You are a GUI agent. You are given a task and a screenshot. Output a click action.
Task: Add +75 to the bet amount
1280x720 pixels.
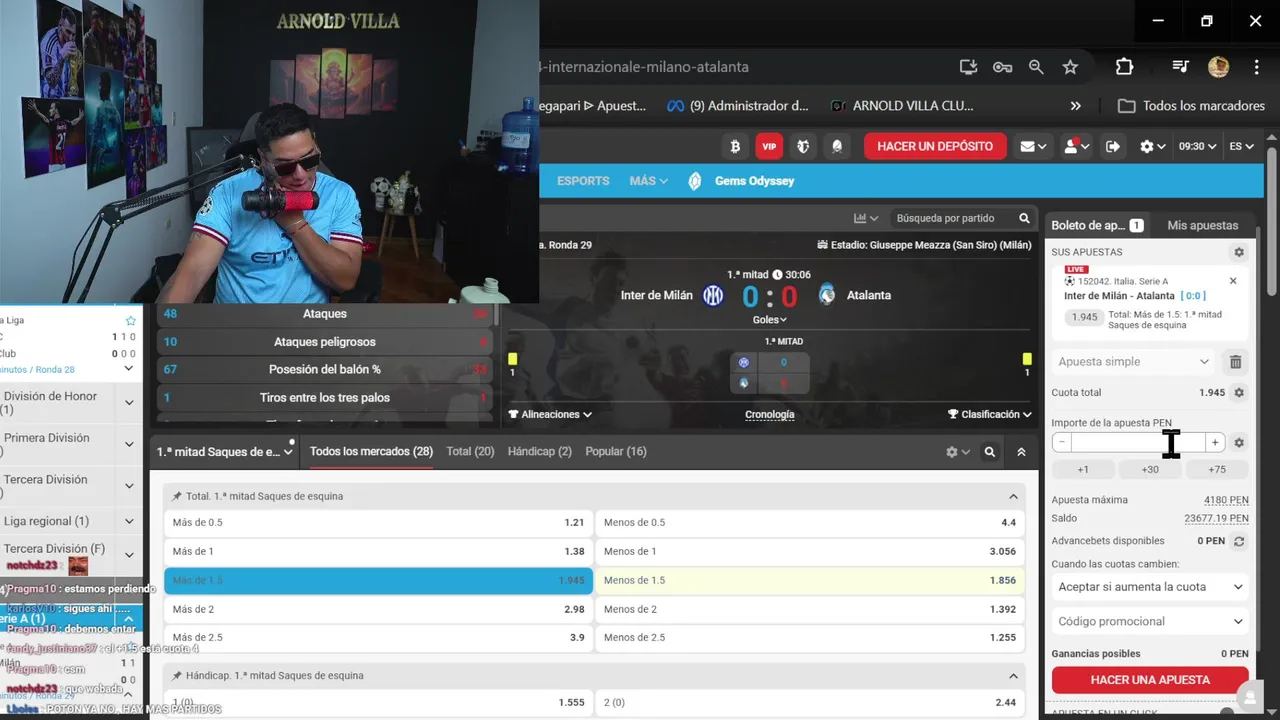click(1217, 469)
